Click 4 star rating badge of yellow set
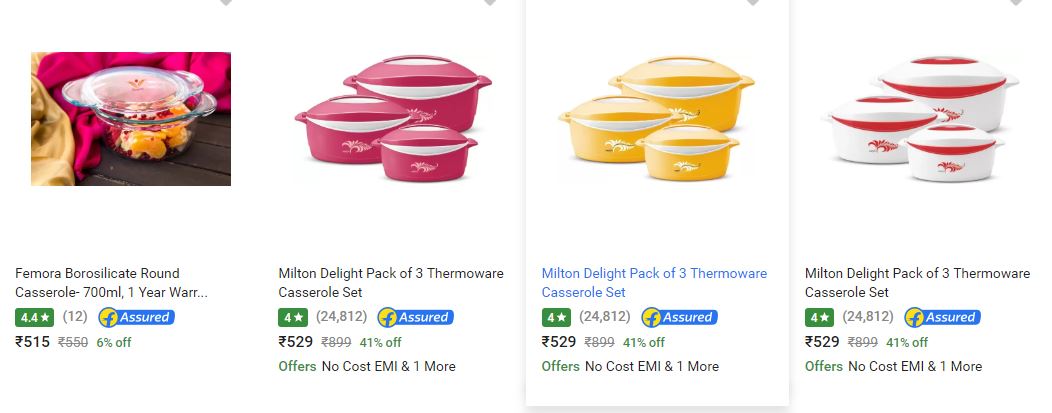1052x413 pixels. pyautogui.click(x=556, y=317)
